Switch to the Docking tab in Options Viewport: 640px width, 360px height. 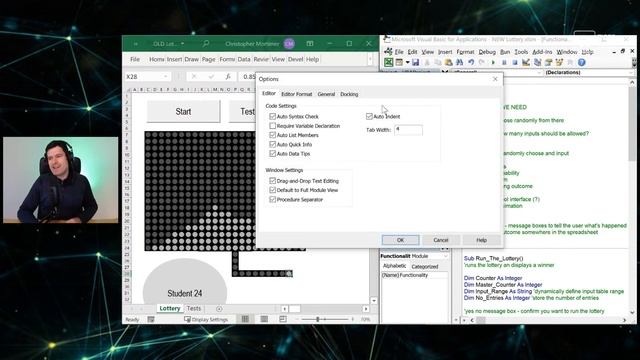click(x=349, y=94)
